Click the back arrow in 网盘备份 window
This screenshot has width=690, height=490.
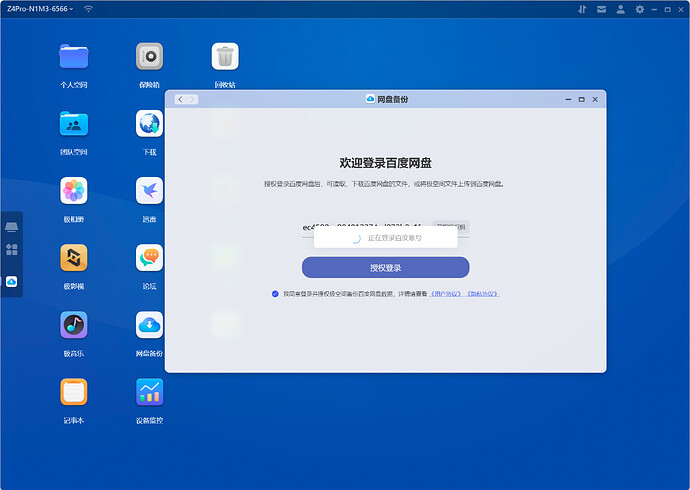[x=180, y=99]
